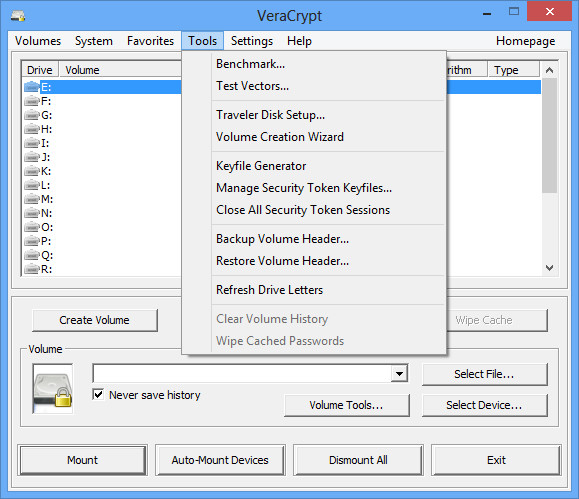The width and height of the screenshot is (579, 499).
Task: Select the P: drive icon
Action: (x=32, y=241)
